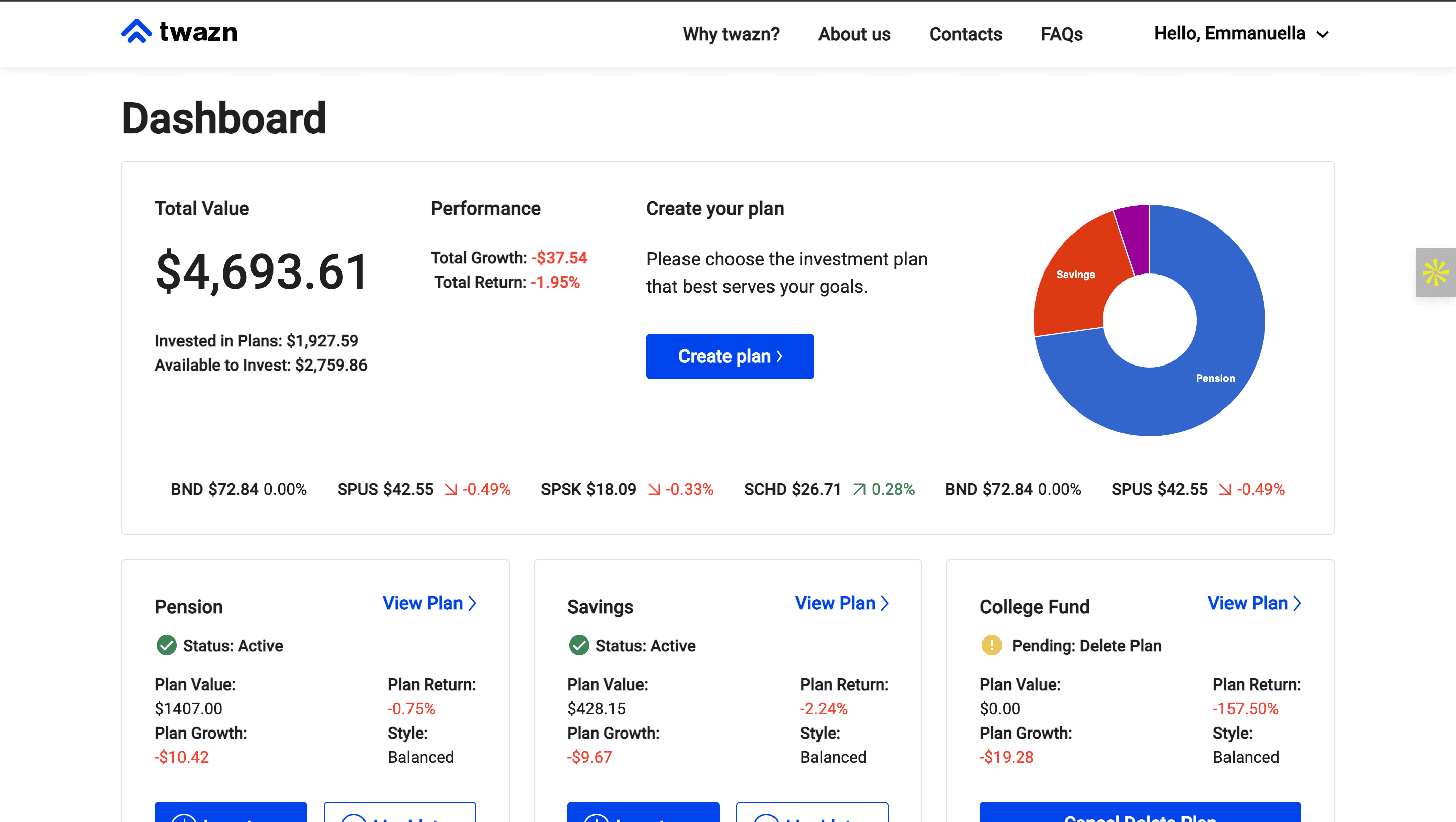Click the Pension active status checkmark icon

point(166,645)
